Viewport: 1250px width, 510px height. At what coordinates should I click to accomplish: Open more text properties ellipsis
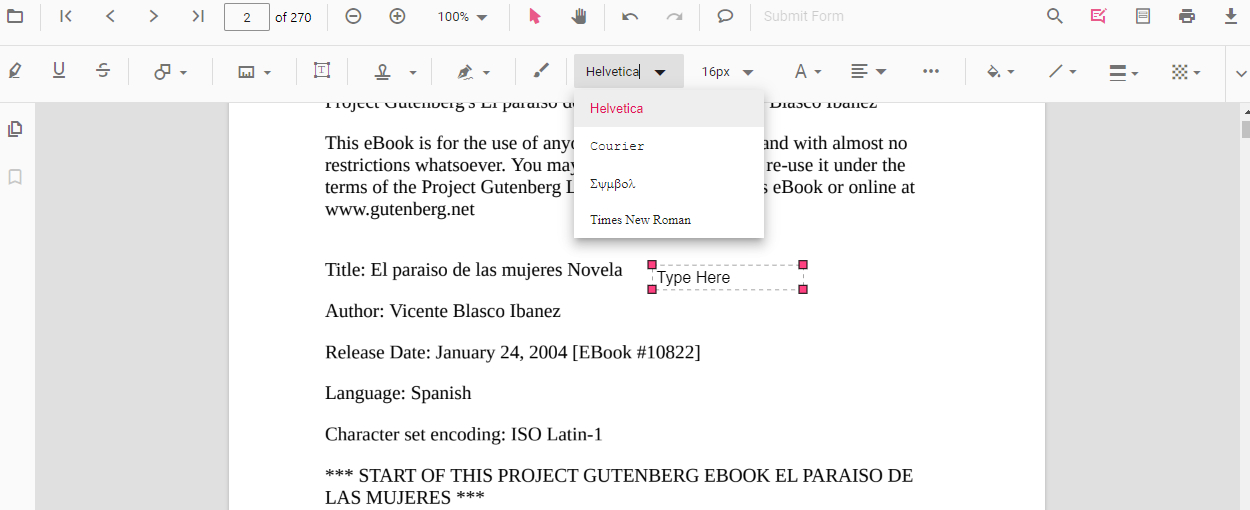point(930,71)
